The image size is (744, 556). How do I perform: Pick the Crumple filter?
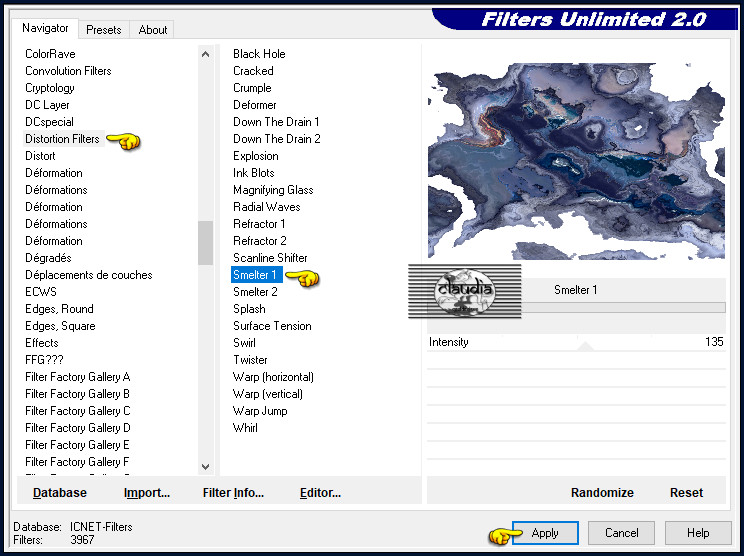(252, 88)
